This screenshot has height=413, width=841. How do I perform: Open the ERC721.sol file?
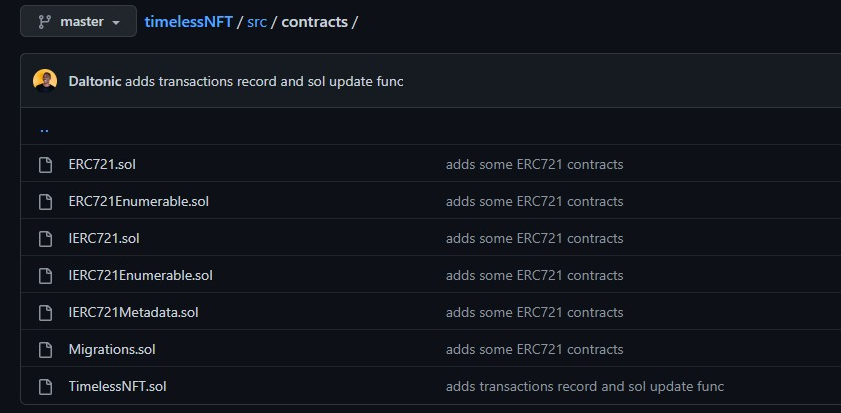[x=102, y=164]
